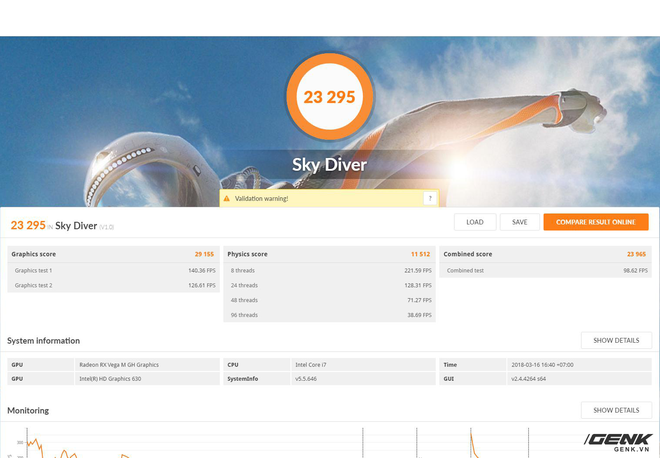Click the GUI label cell
The width and height of the screenshot is (660, 458).
(473, 378)
